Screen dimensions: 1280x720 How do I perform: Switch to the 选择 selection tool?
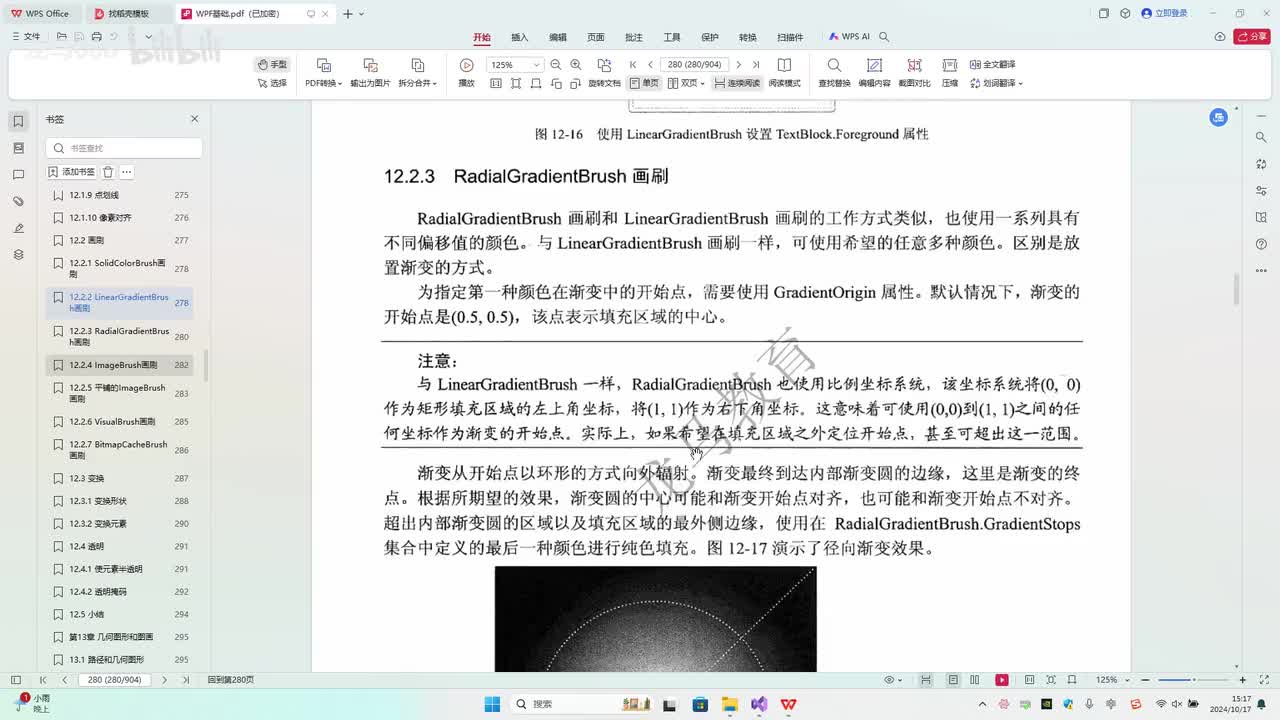point(272,83)
